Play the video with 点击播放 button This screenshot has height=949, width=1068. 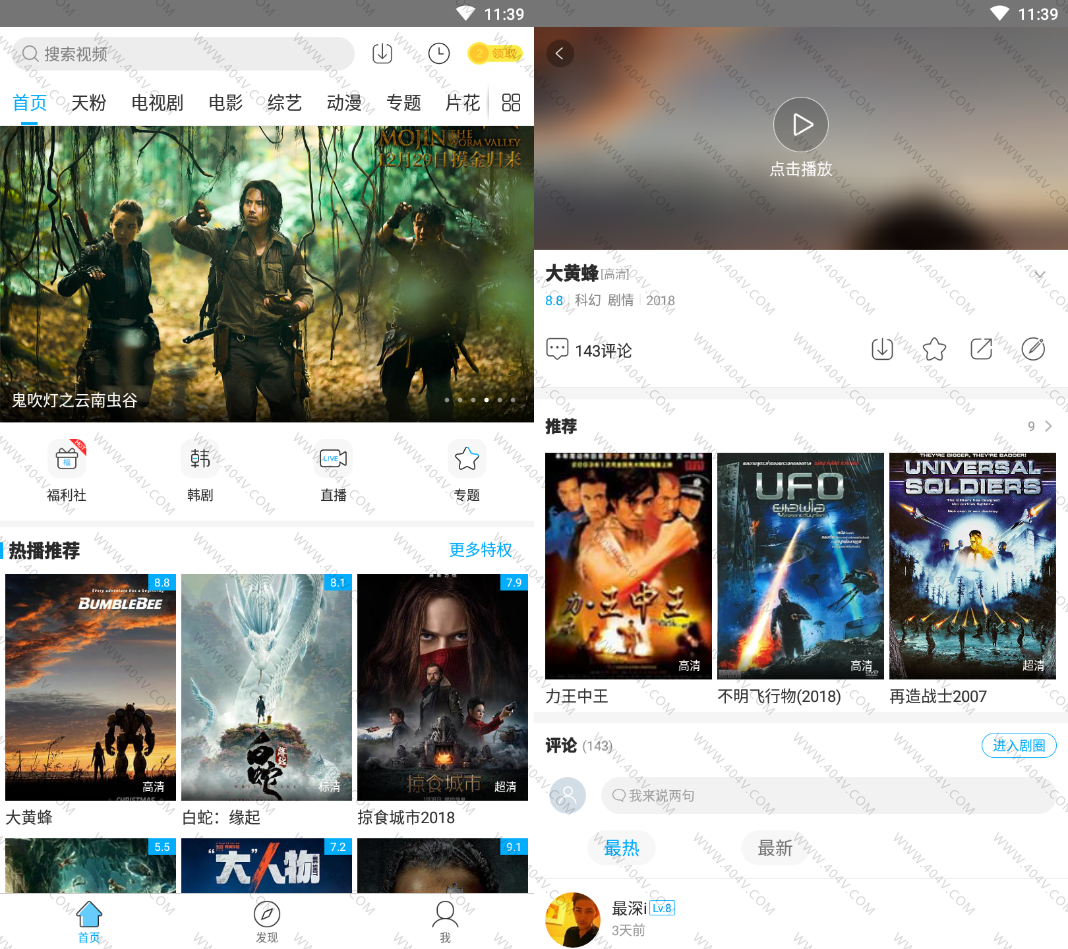pos(801,125)
